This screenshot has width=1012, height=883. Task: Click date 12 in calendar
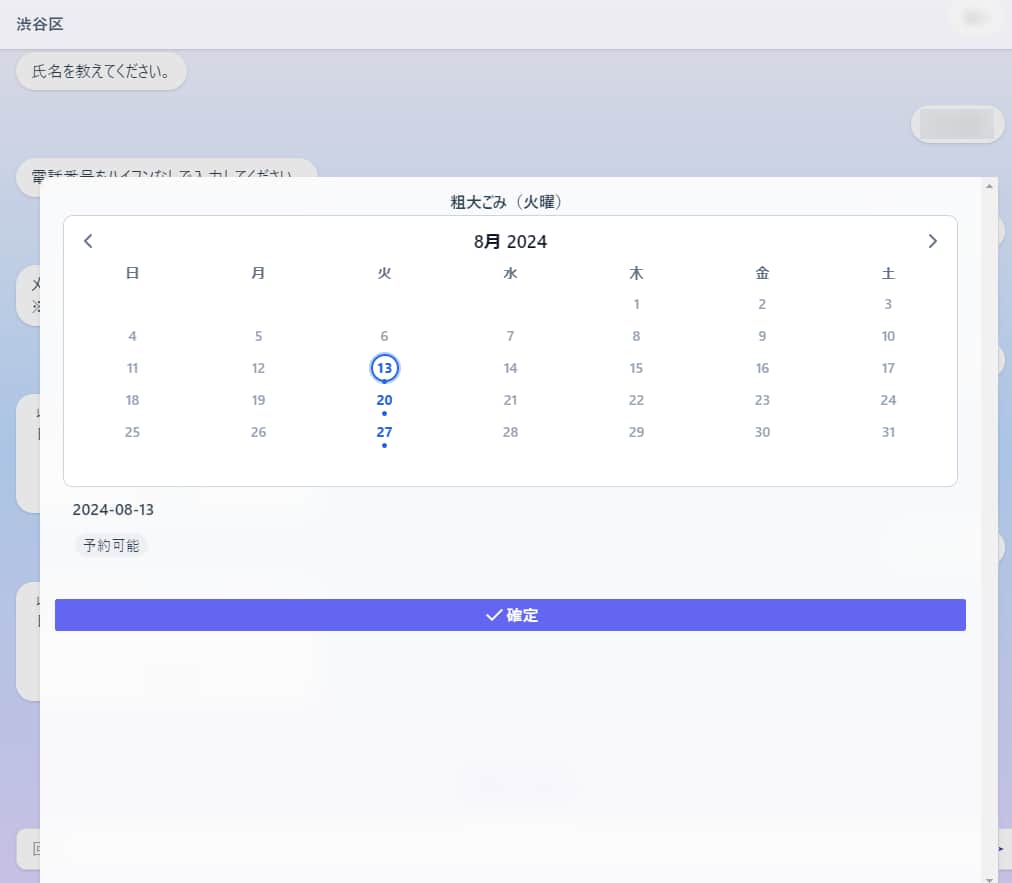(x=258, y=368)
